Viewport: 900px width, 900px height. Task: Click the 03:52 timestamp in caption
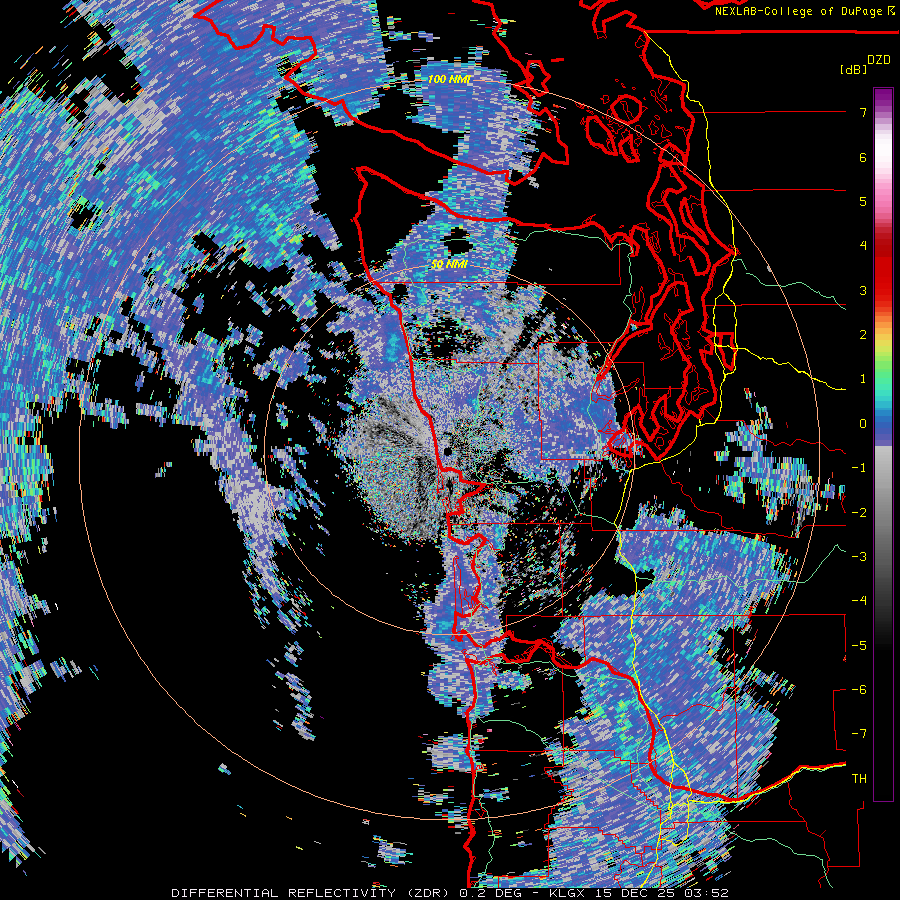coord(707,893)
